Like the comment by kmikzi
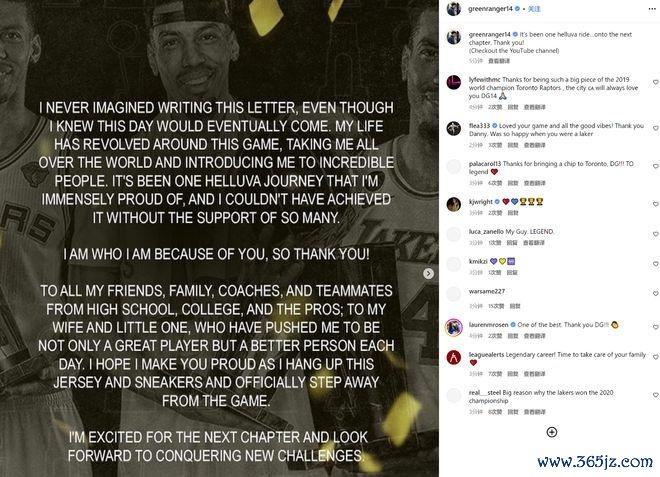This screenshot has width=660, height=477. coord(655,264)
